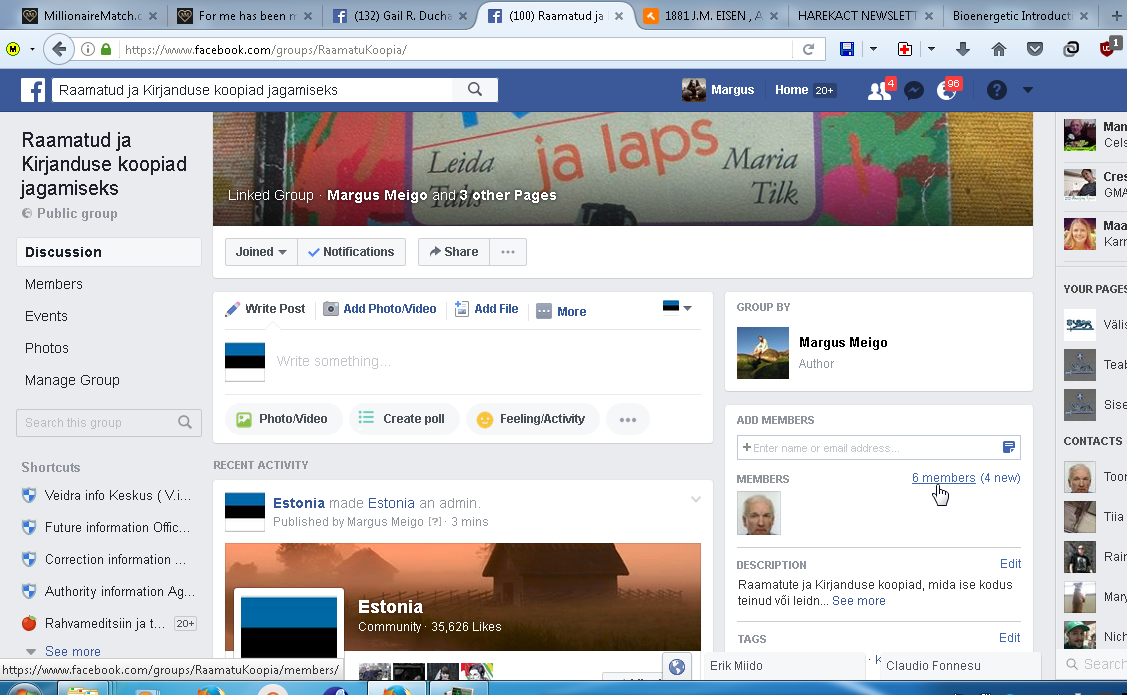Screen dimensions: 1127x695
Task: Click composer round ellipsis button
Action: point(627,420)
